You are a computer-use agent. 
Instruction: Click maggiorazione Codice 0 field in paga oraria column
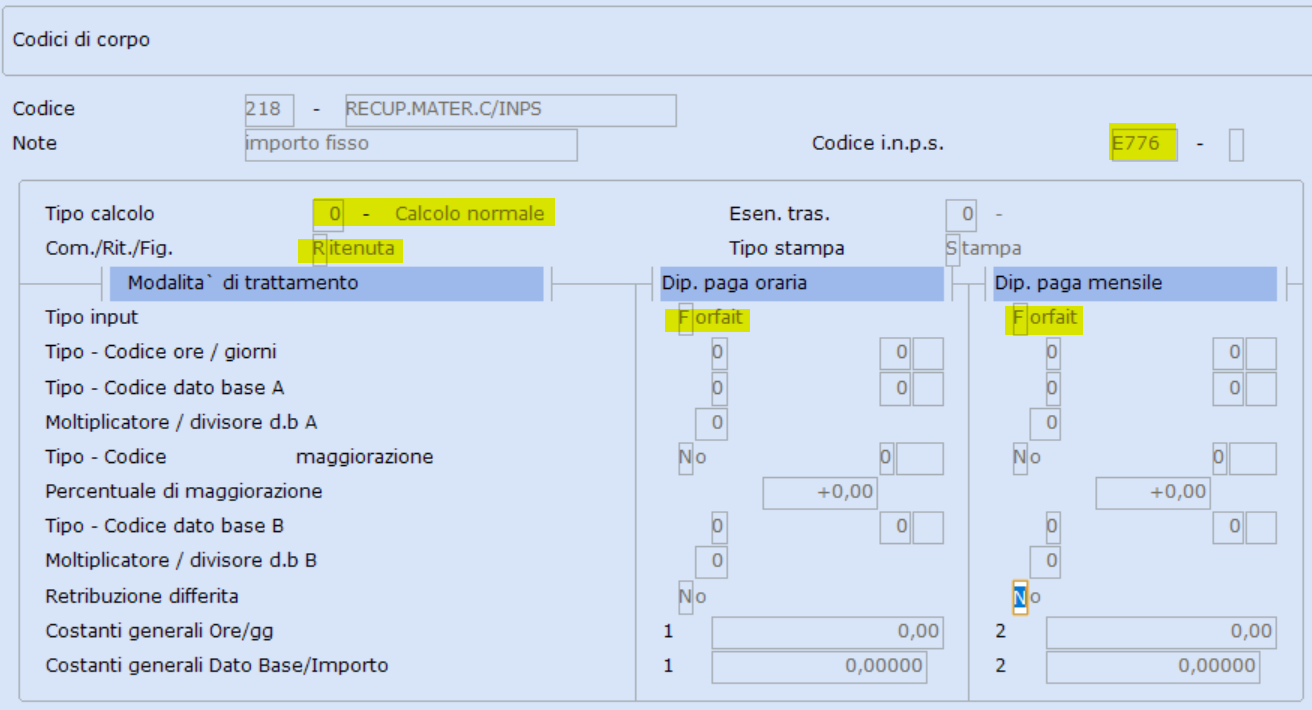pyautogui.click(x=886, y=458)
